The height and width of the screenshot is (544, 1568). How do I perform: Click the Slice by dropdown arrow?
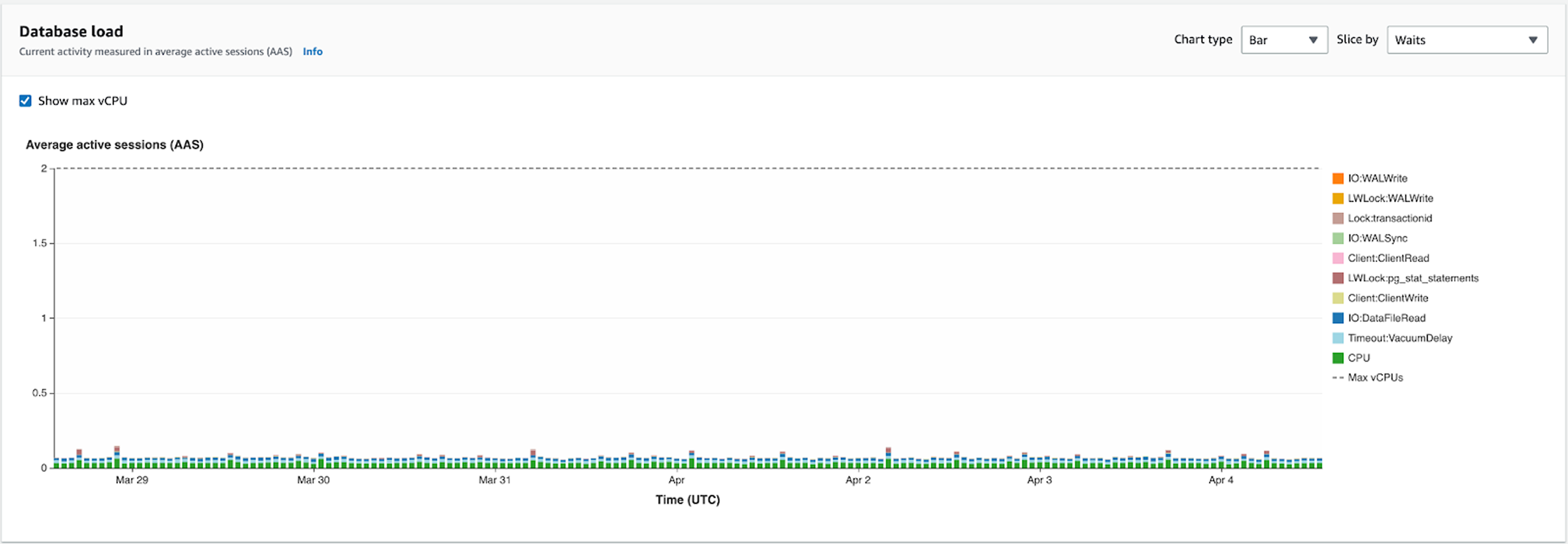[x=1533, y=40]
